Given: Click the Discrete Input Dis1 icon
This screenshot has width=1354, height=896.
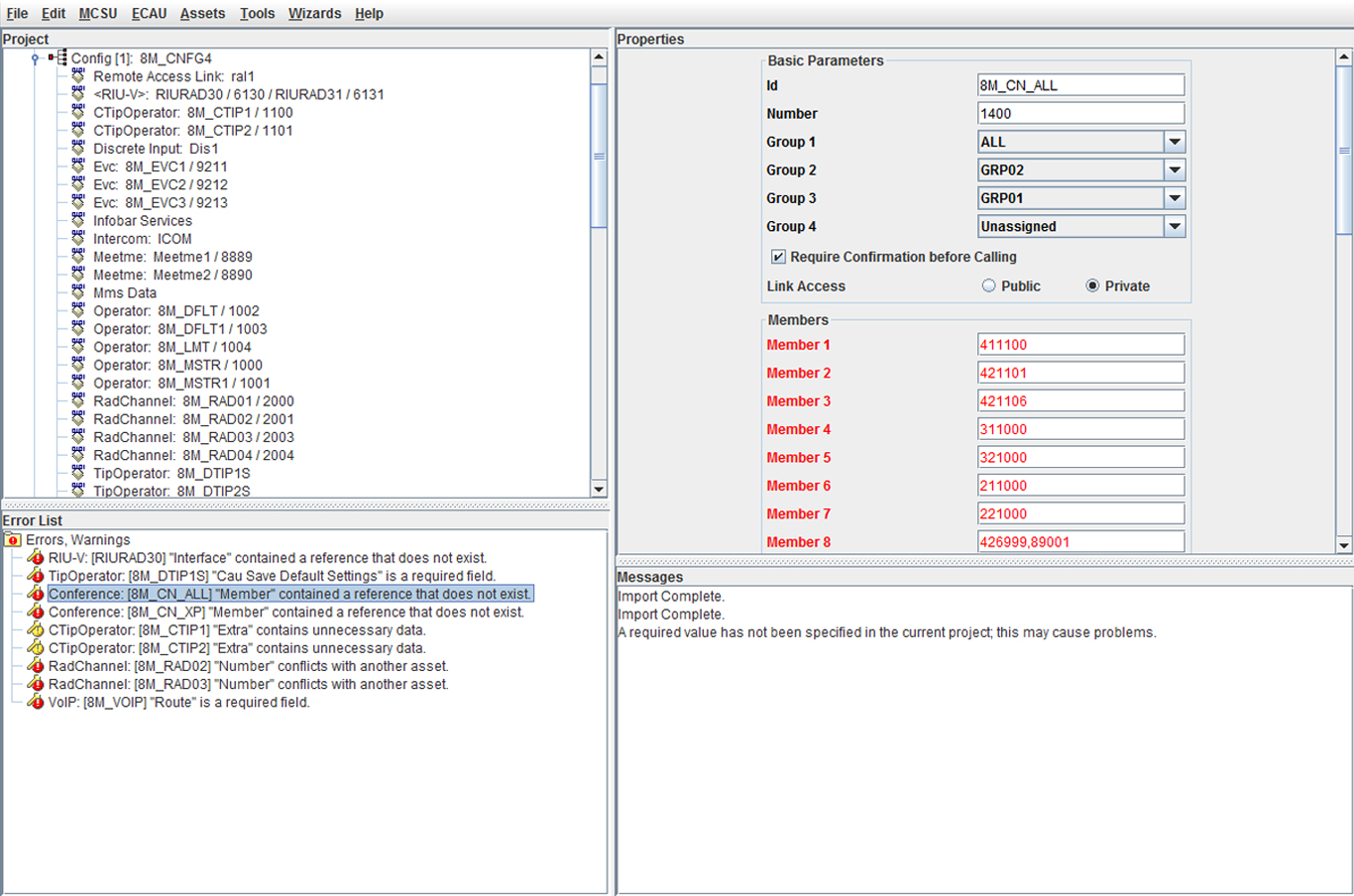Looking at the screenshot, I should pos(78,149).
